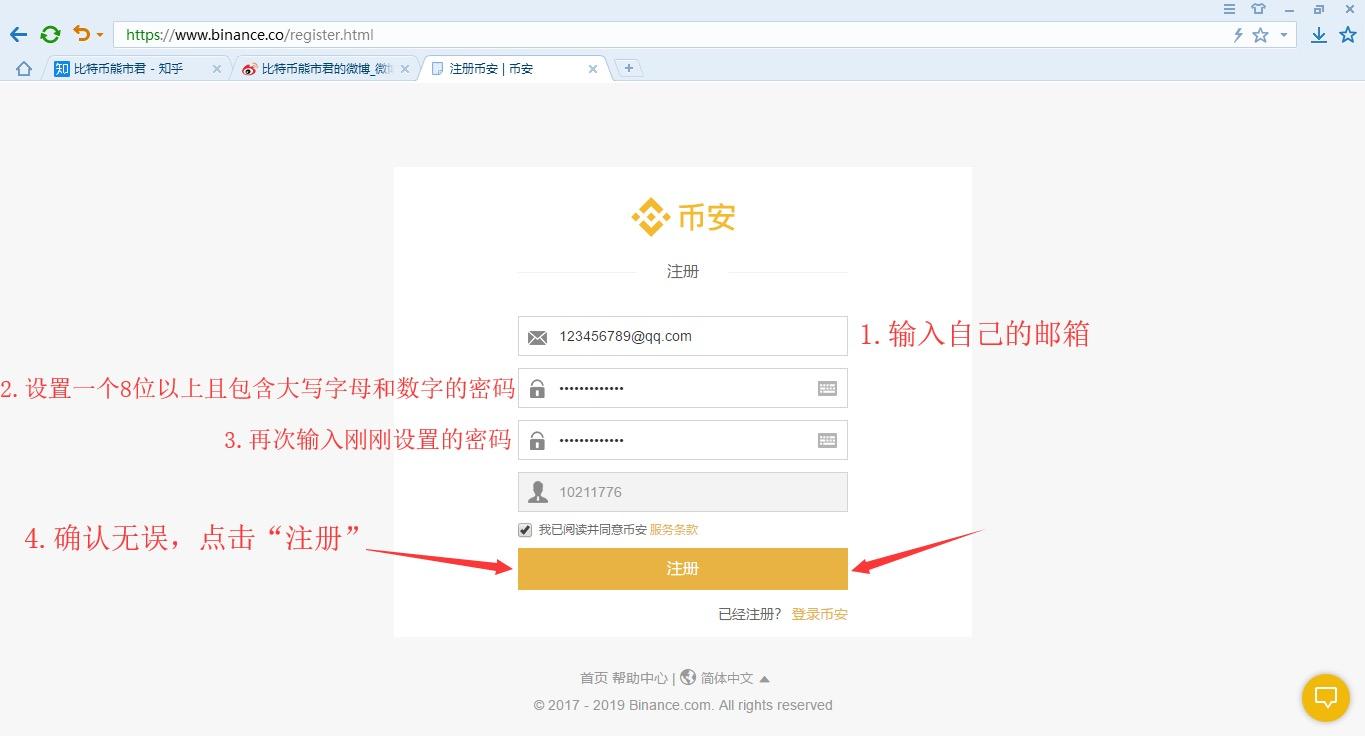Click the yellow 注册 register button

682,569
